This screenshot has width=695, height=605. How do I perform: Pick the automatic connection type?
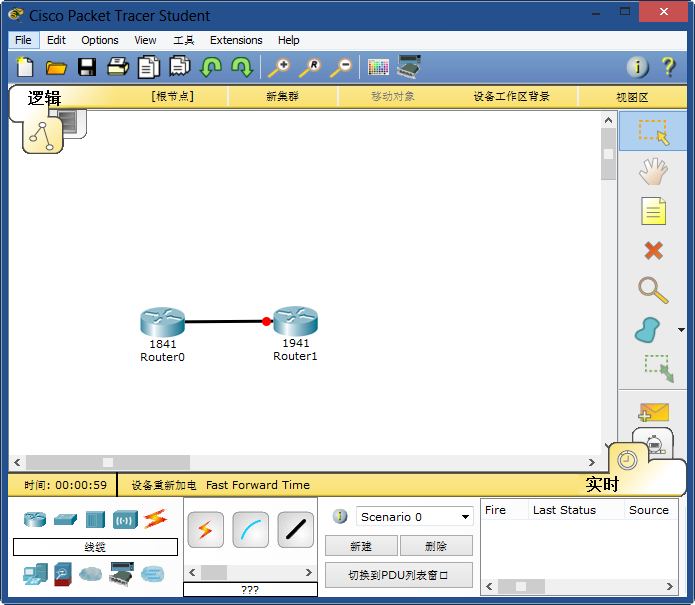206,530
